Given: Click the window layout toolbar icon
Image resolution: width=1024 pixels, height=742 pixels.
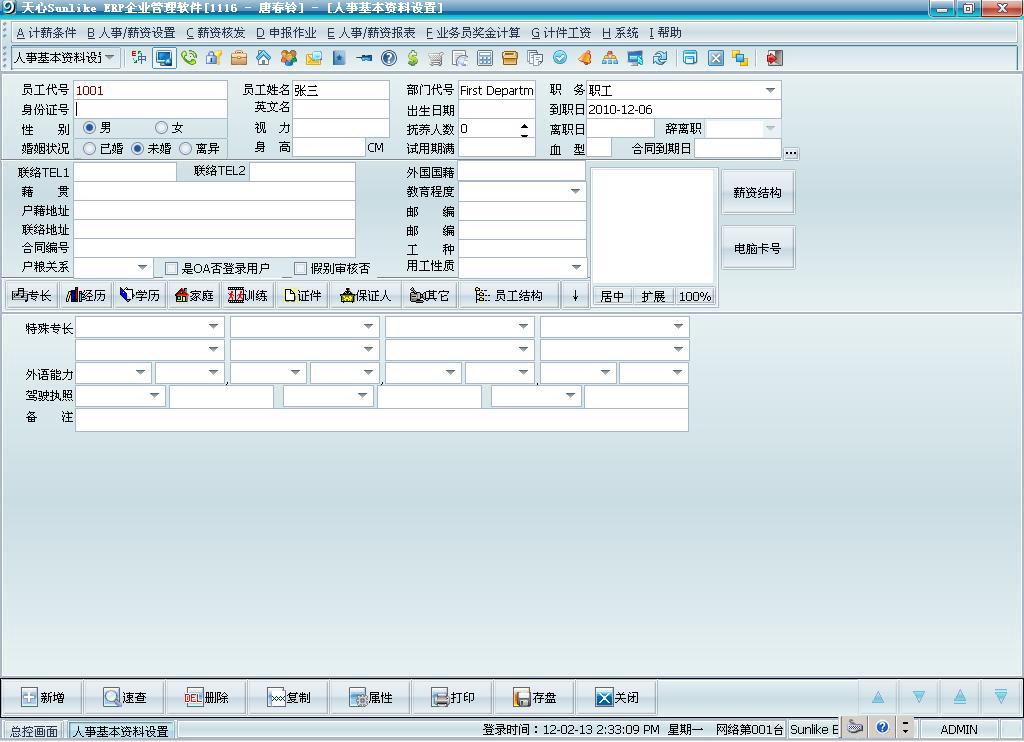Looking at the screenshot, I should pos(690,58).
